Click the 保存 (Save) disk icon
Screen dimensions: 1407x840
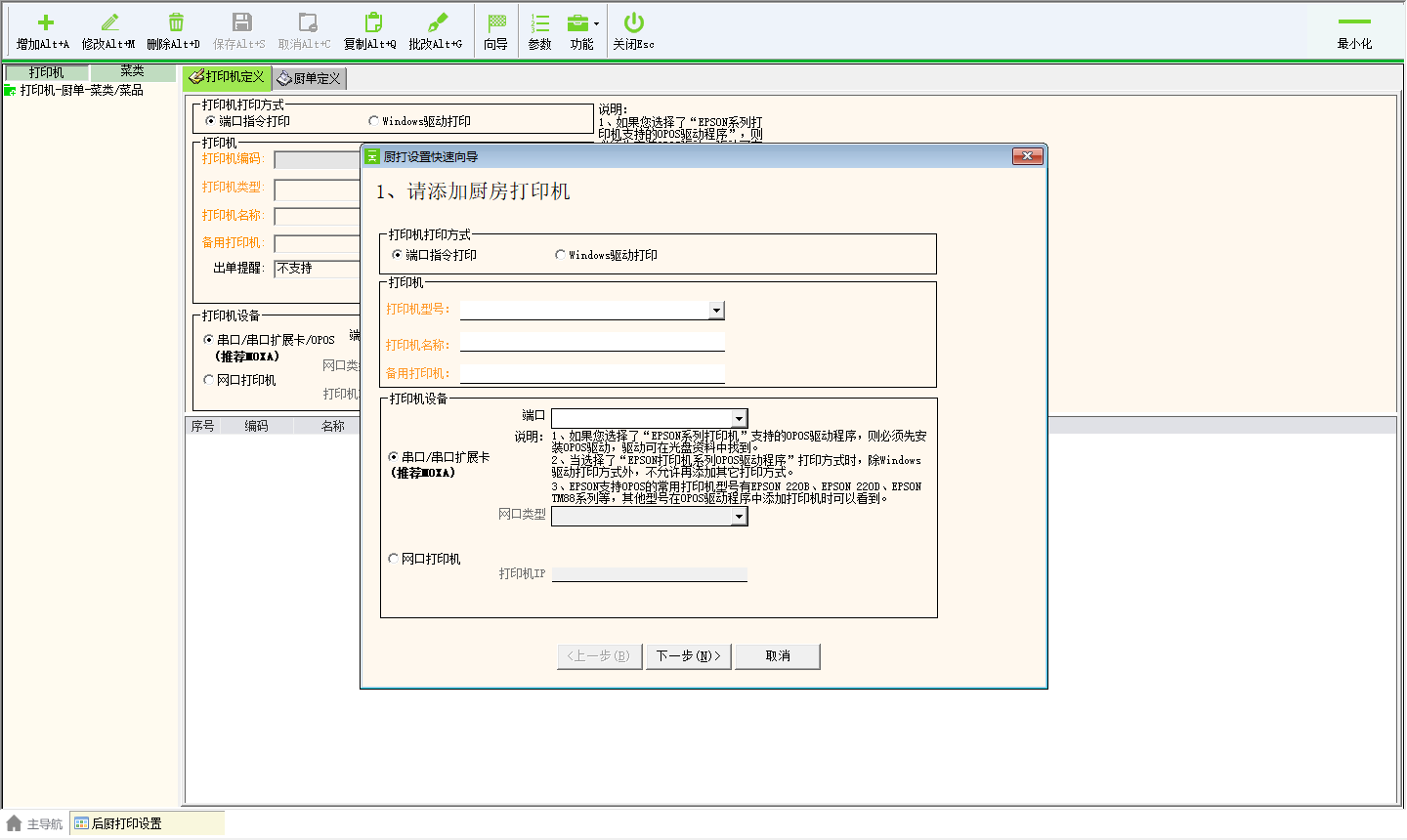(x=241, y=22)
